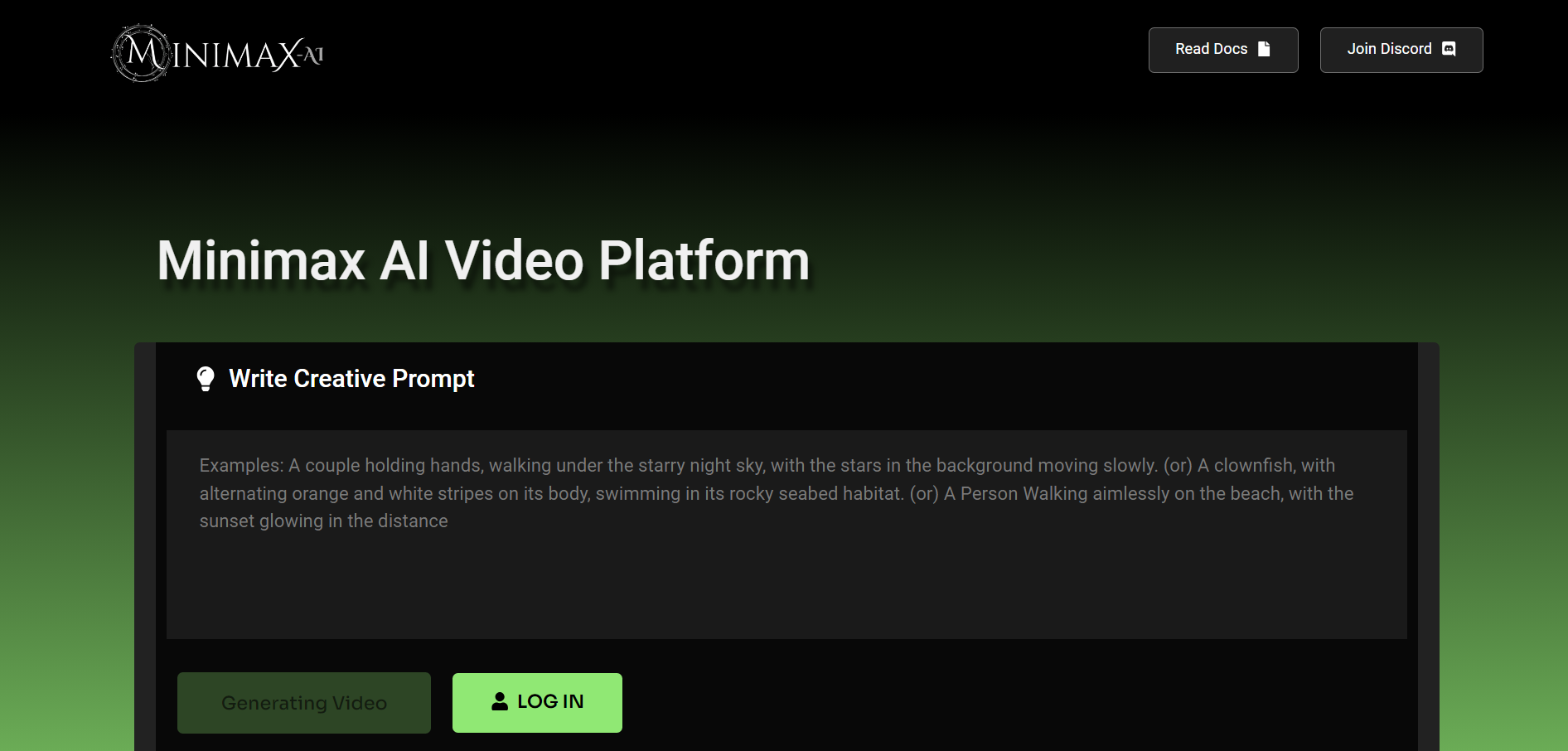Open the Read Docs button
The width and height of the screenshot is (1568, 751).
click(x=1222, y=50)
